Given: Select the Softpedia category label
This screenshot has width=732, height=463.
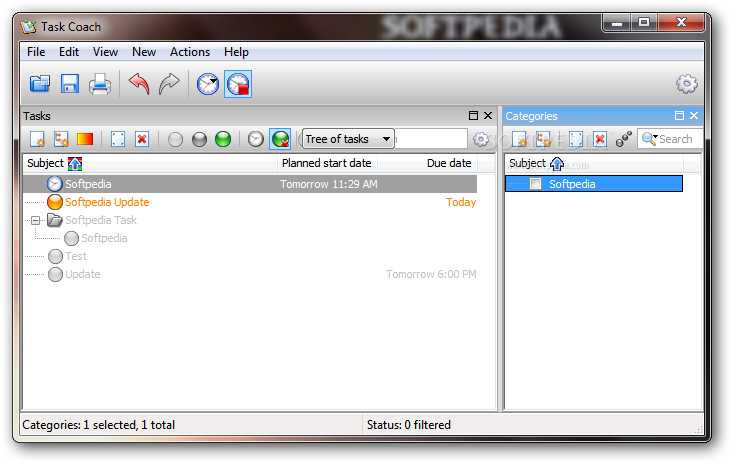Looking at the screenshot, I should pyautogui.click(x=572, y=184).
